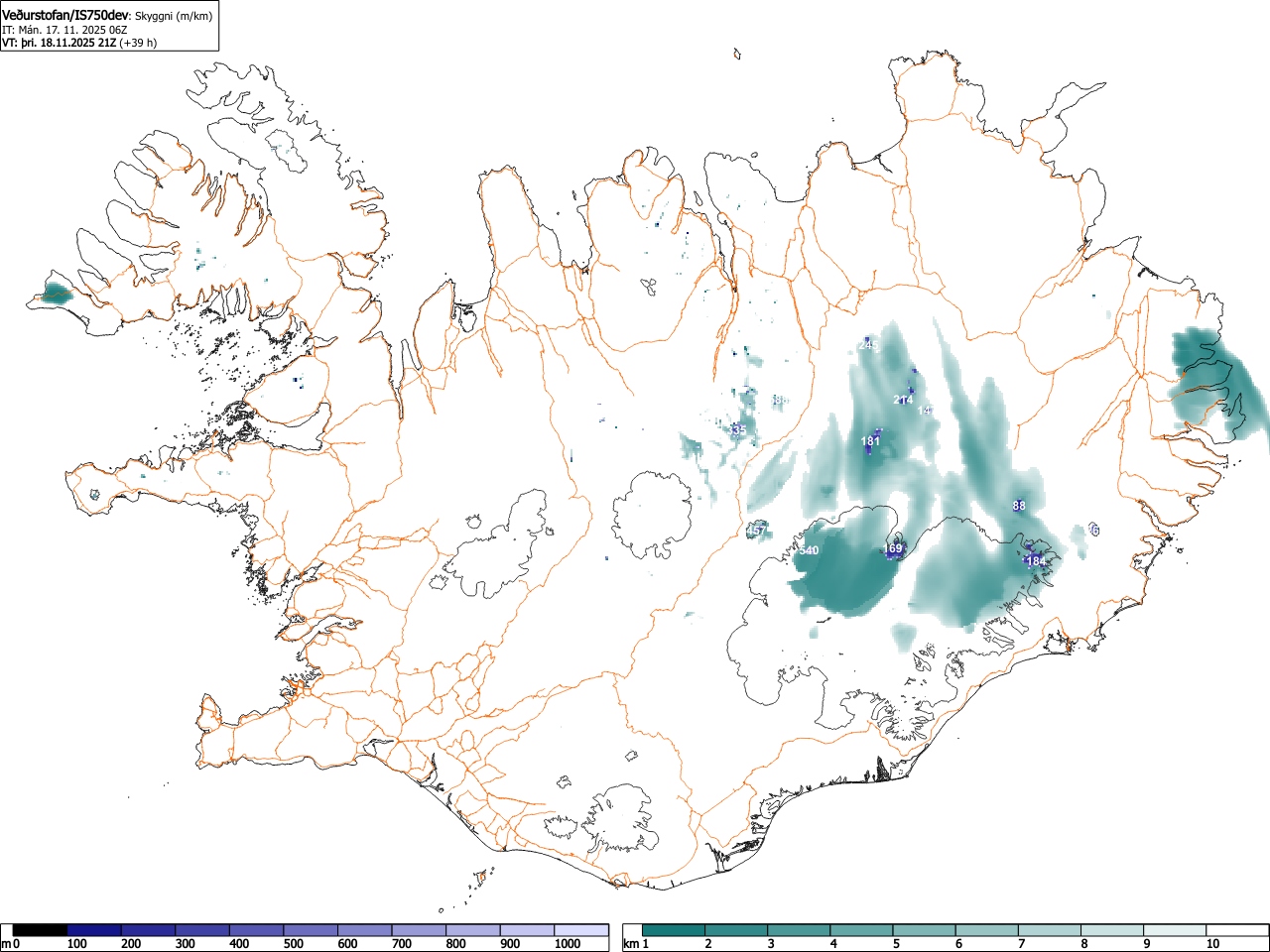Click the 'Skyggni (m/km)' parameter label
The image size is (1270, 952).
pyautogui.click(x=174, y=16)
